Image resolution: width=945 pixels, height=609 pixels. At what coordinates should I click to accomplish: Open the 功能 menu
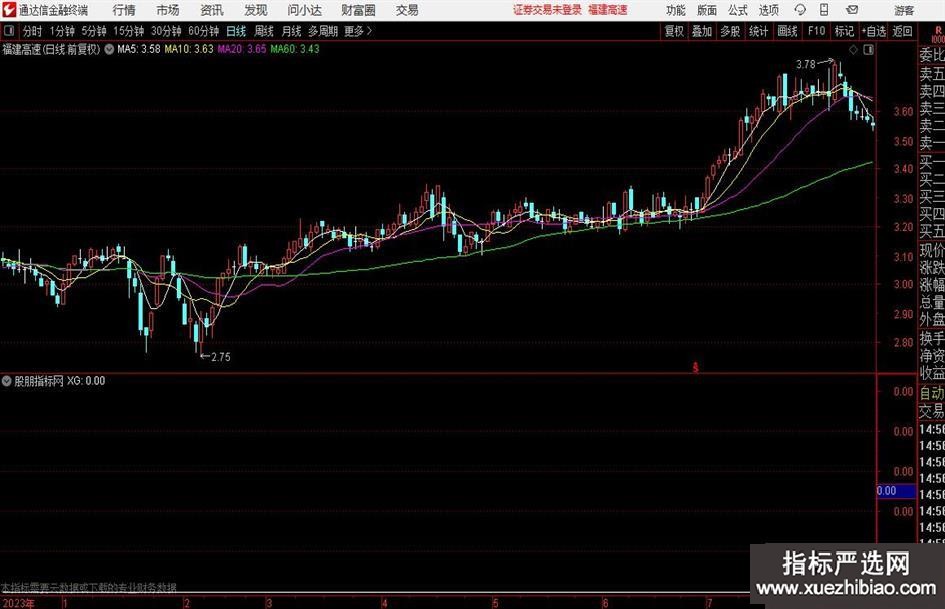click(x=676, y=10)
